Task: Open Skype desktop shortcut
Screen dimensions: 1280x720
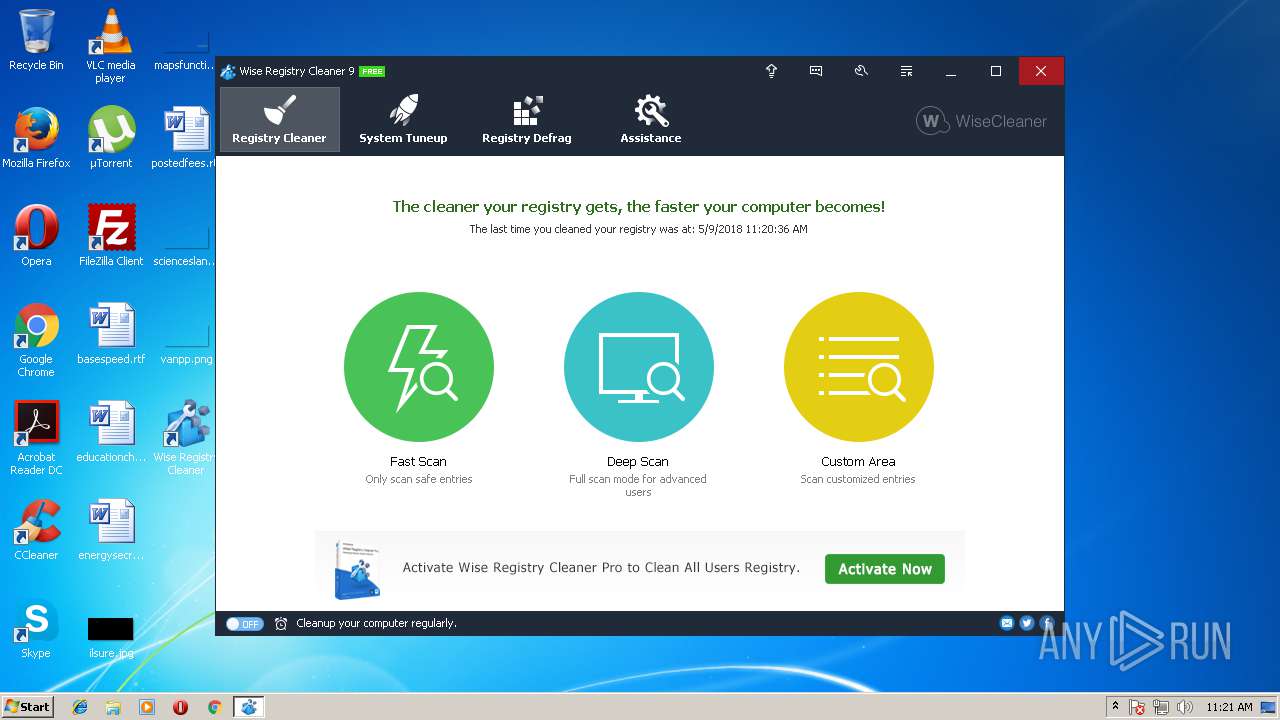Action: 36,628
